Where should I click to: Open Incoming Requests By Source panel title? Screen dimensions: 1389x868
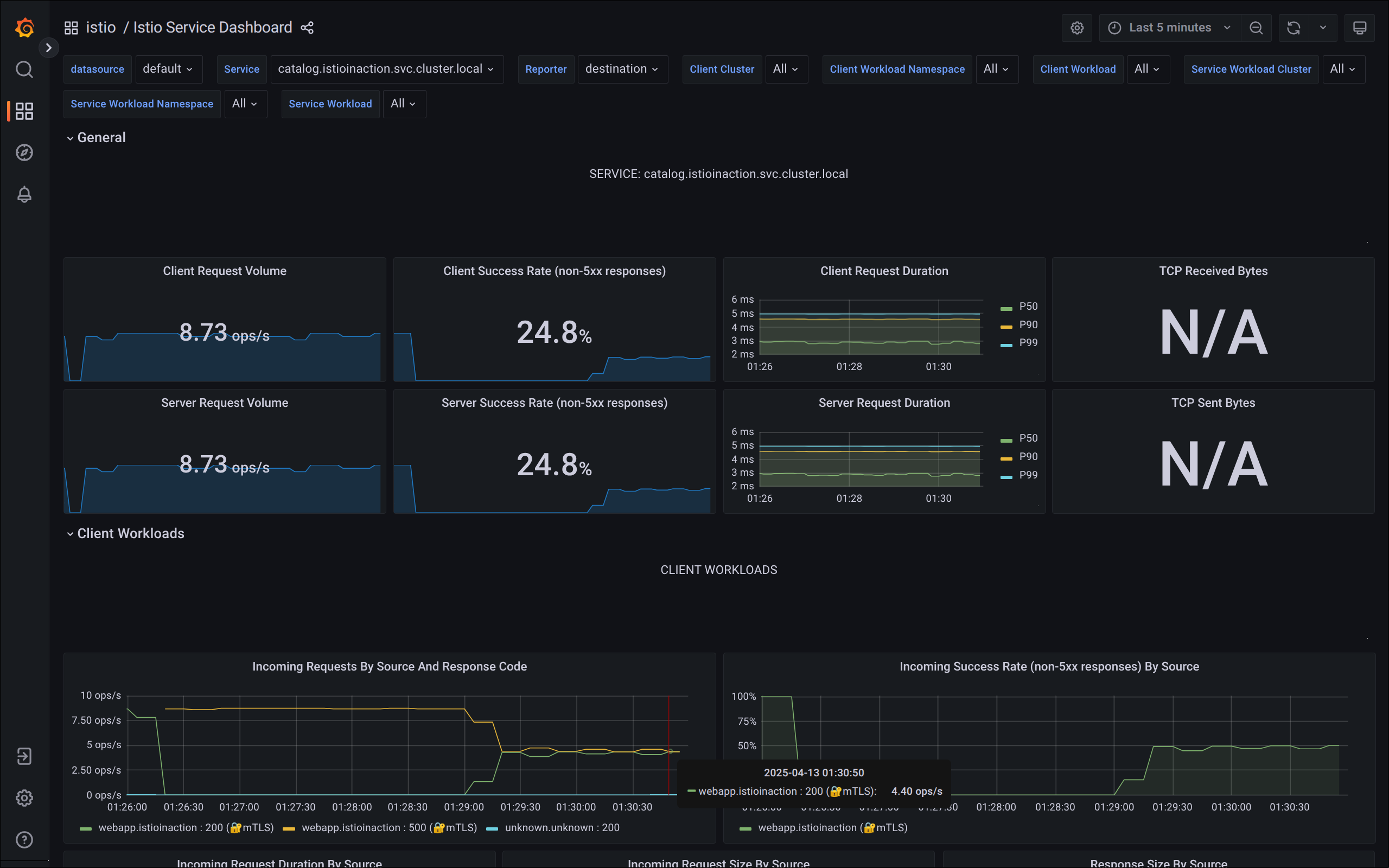(390, 667)
